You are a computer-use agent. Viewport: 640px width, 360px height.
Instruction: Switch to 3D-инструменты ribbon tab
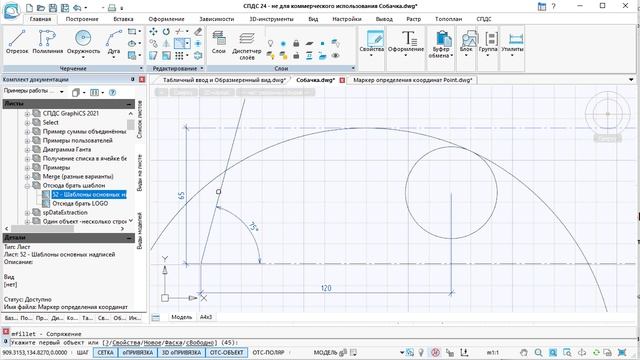[x=271, y=19]
